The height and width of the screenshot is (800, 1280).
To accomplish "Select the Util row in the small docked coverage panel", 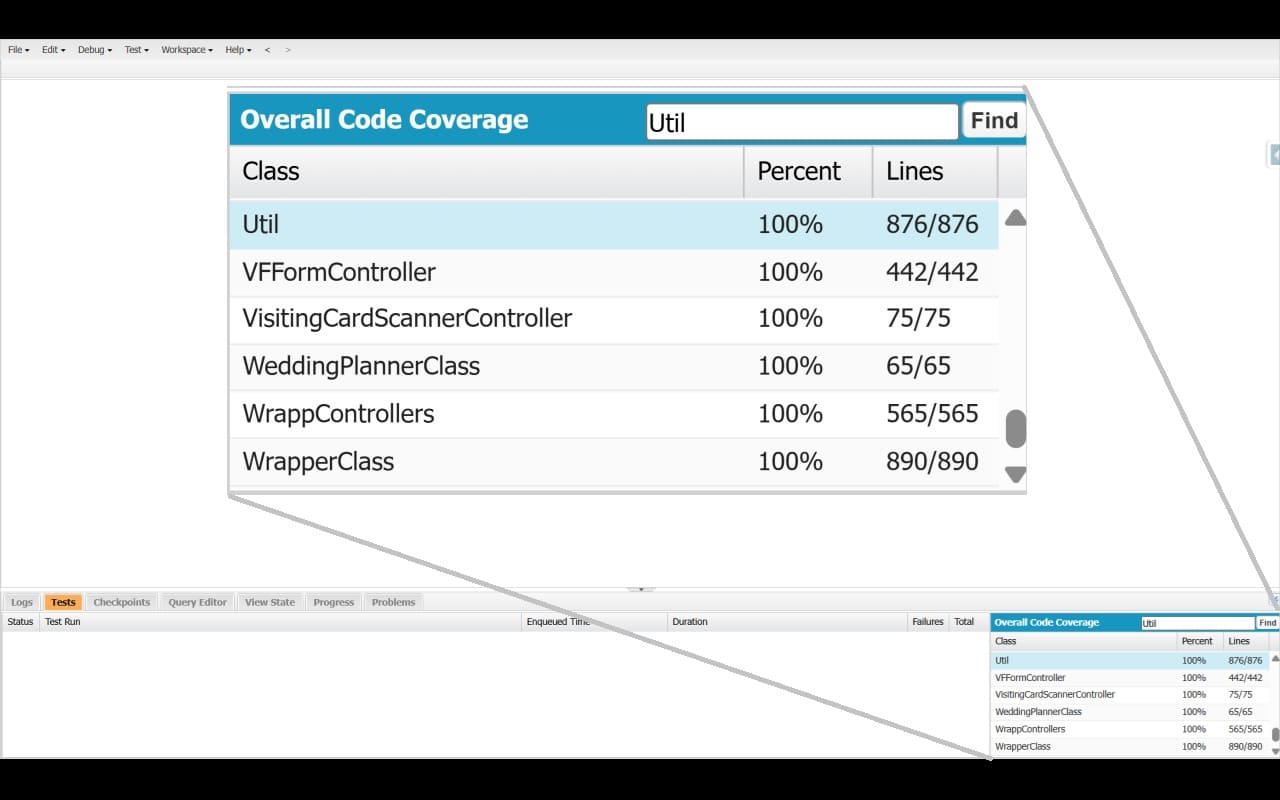I will click(1130, 660).
